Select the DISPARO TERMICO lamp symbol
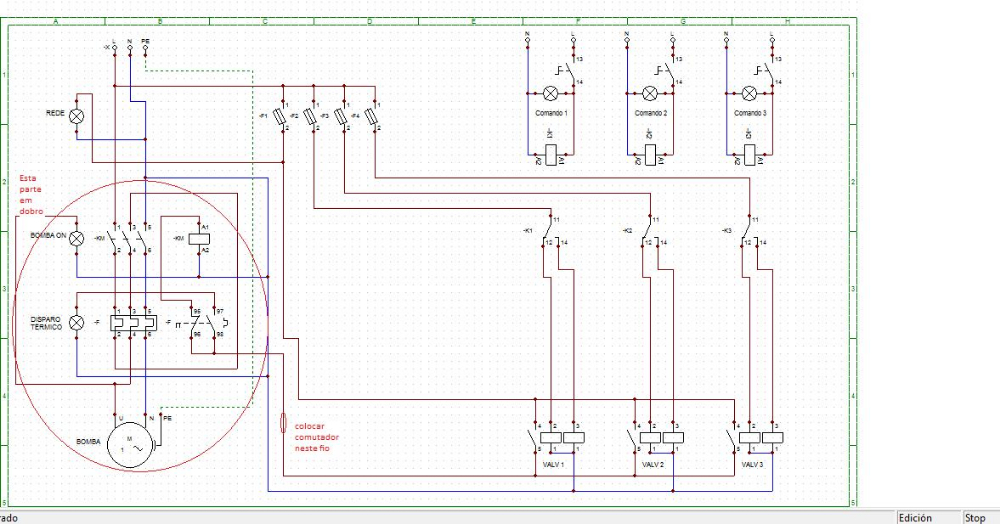This screenshot has height=524, width=1000. (x=75, y=322)
